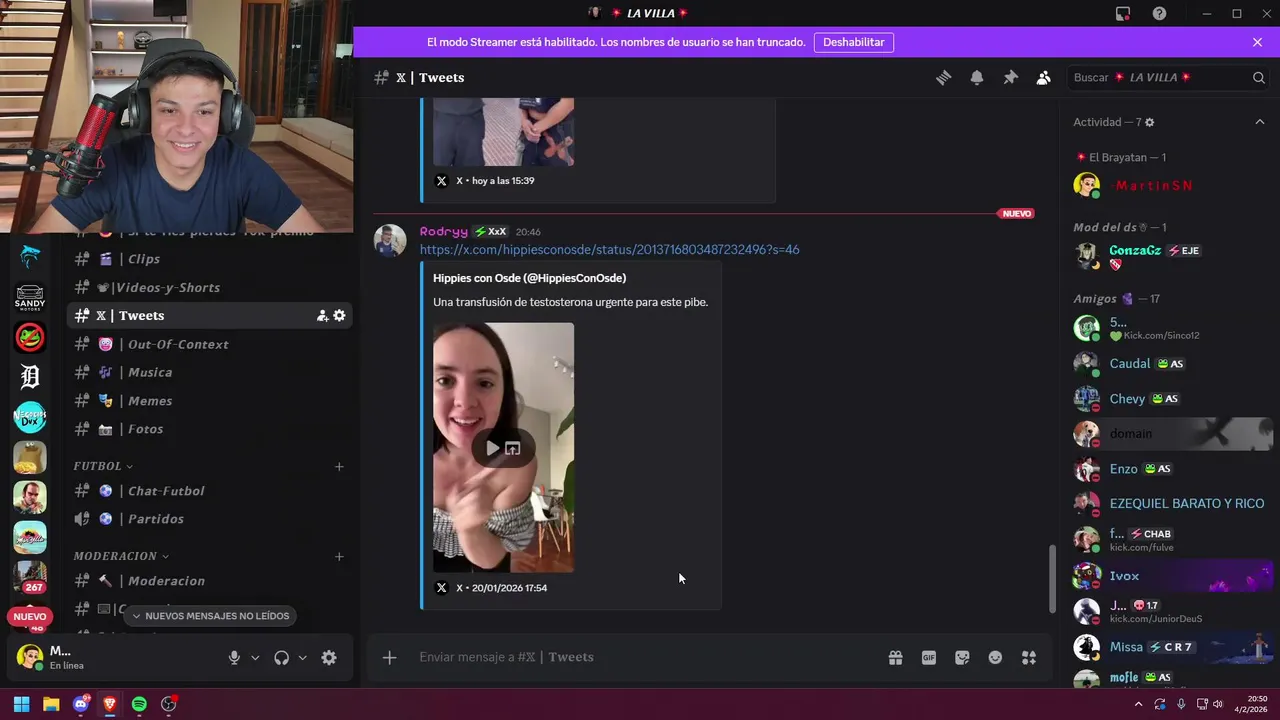The width and height of the screenshot is (1280, 720).
Task: Collapse the Actividad section chevron
Action: 1260,122
